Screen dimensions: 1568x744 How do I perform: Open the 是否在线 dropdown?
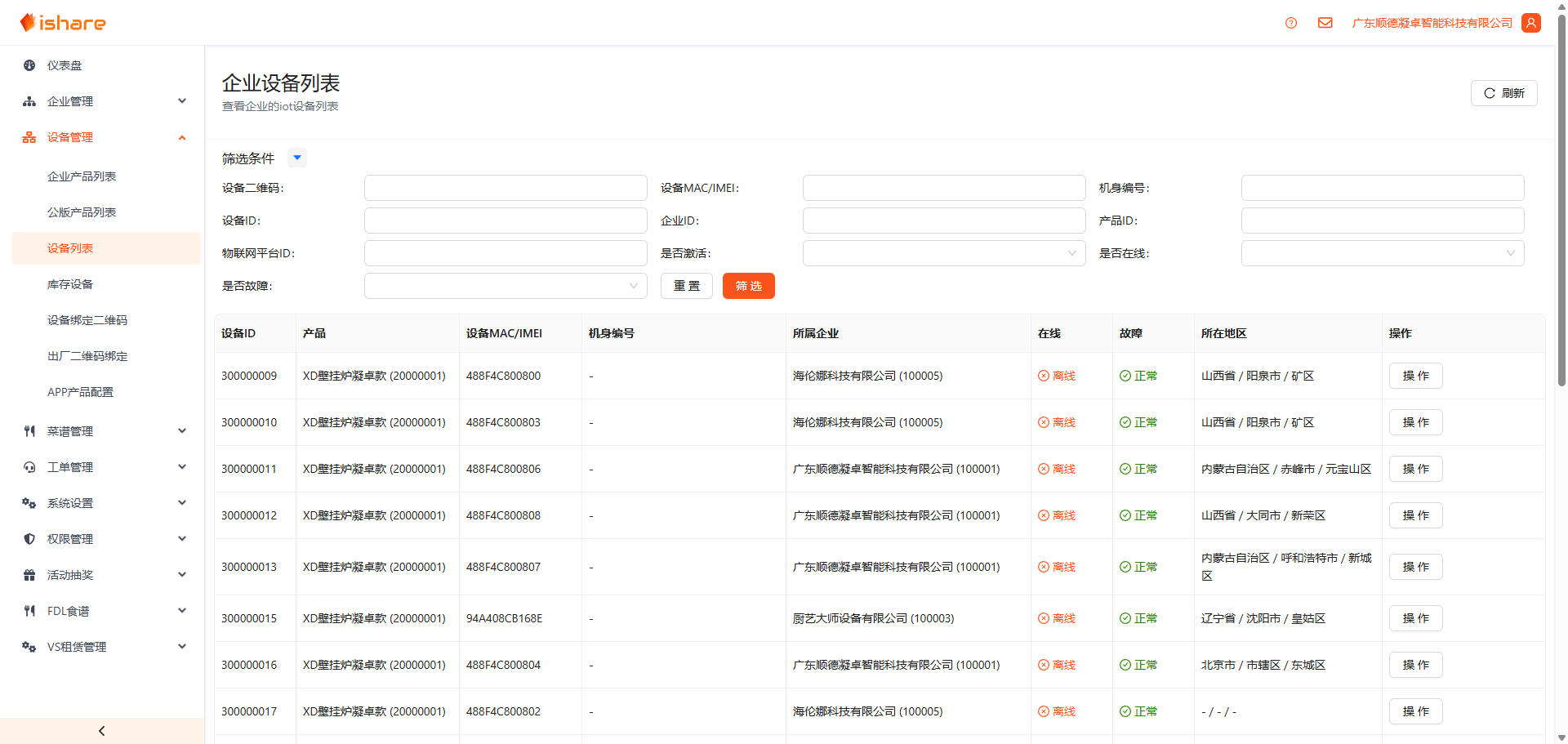(x=1382, y=253)
